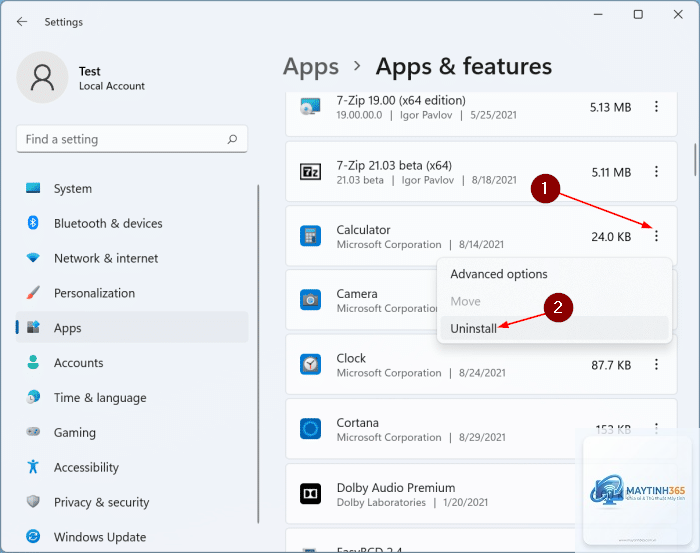This screenshot has height=553, width=700.
Task: Click the Privacy shield icon
Action: [33, 501]
